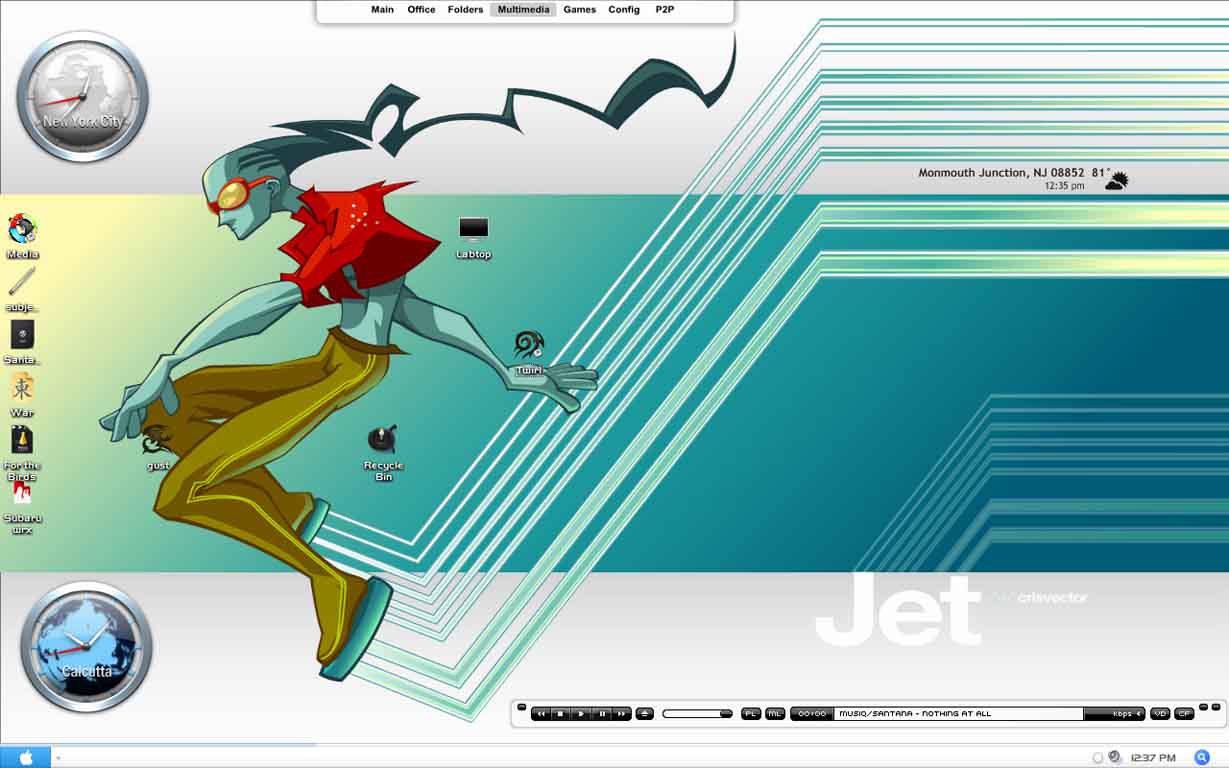Toggle the CF config button in player
1229x768 pixels.
(1184, 714)
